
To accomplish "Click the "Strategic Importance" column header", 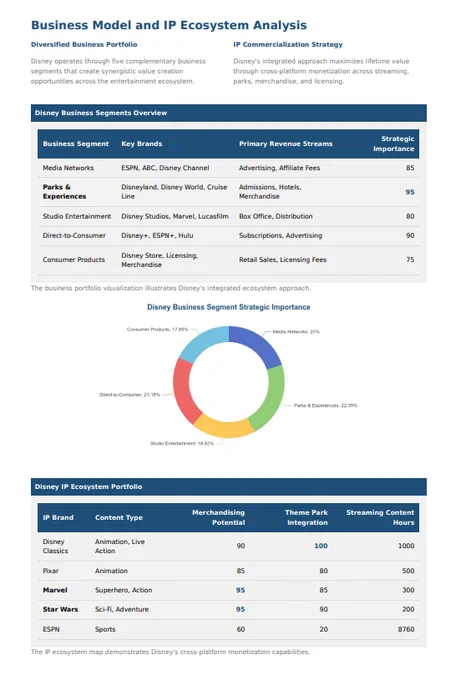I will click(x=394, y=144).
